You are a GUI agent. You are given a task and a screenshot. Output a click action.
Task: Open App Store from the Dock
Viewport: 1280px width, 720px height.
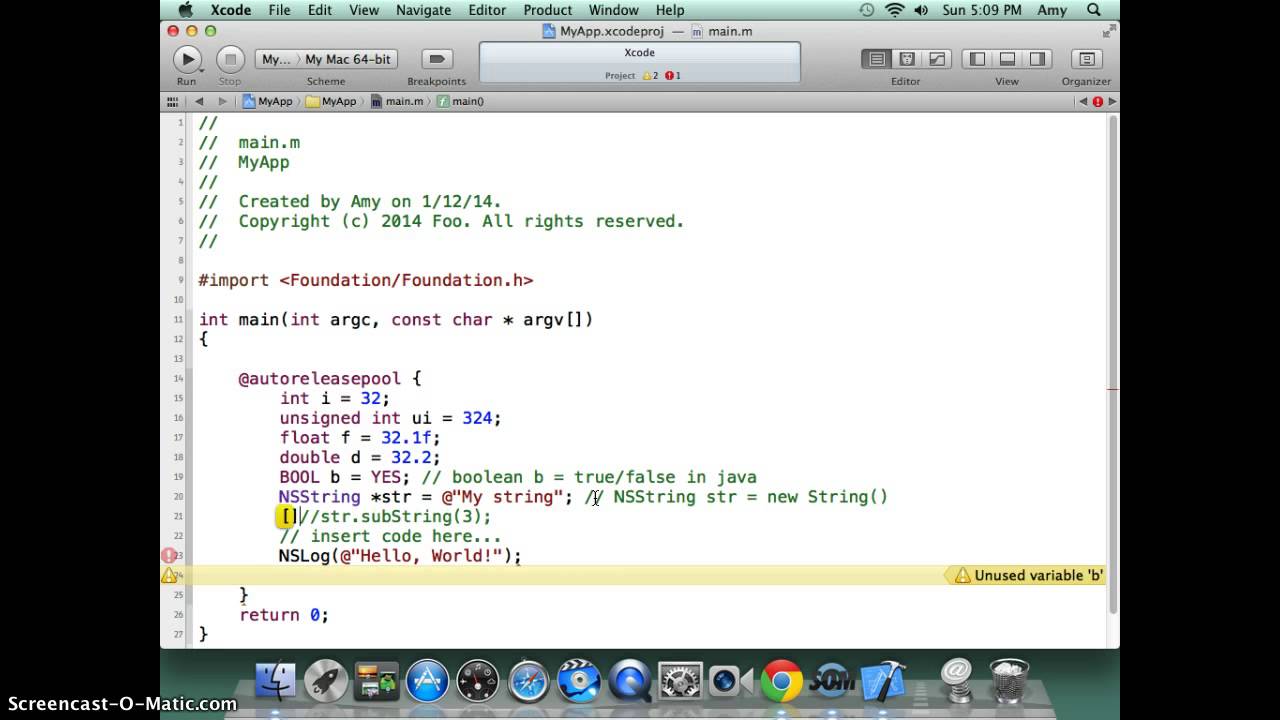(428, 681)
